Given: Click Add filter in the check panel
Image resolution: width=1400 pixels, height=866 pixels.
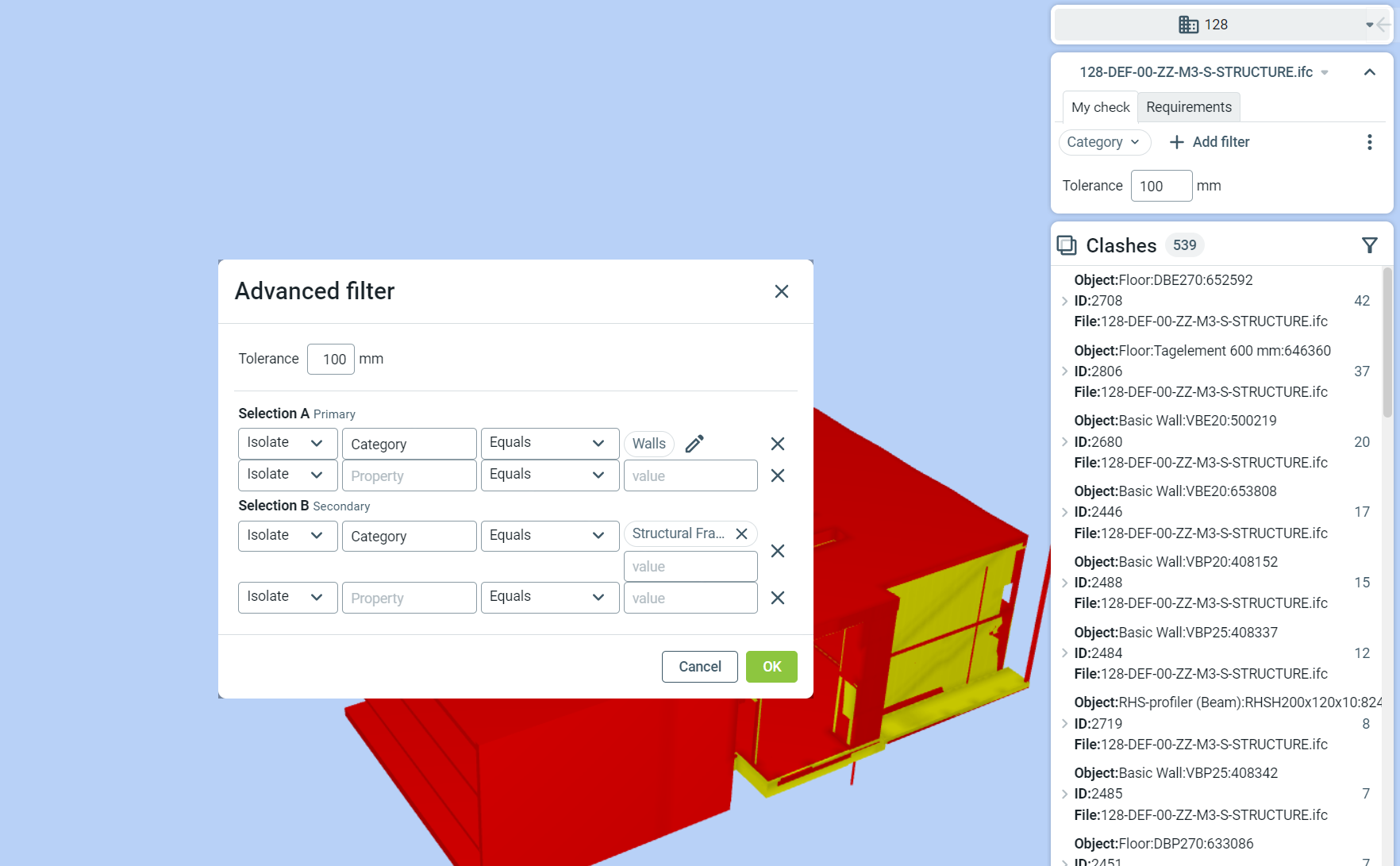Looking at the screenshot, I should tap(1210, 142).
